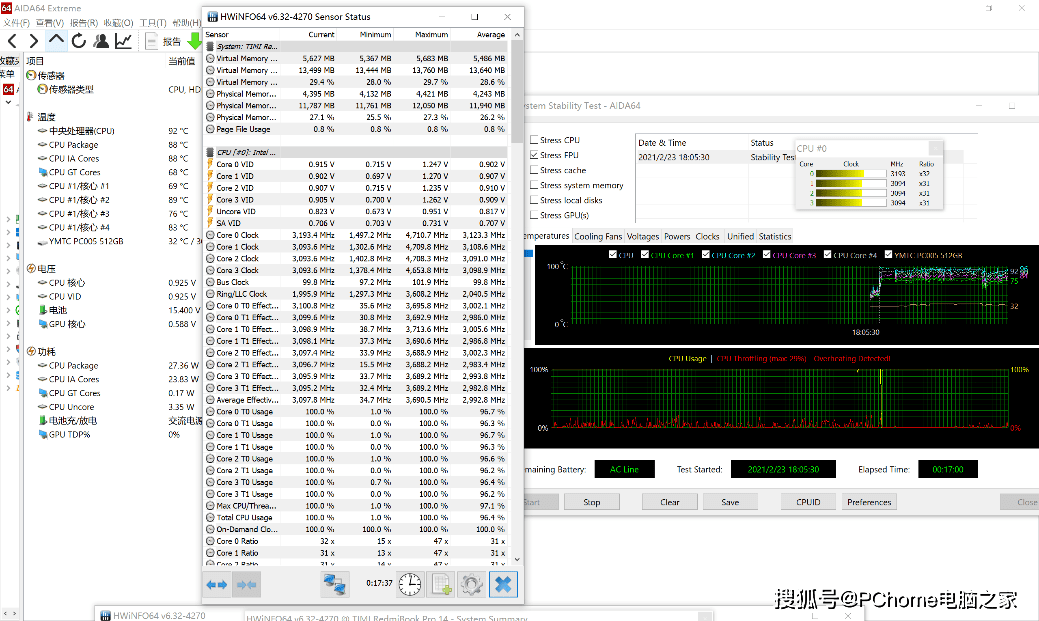Open the user profile icon in AIDA64 toolbar

[101, 41]
